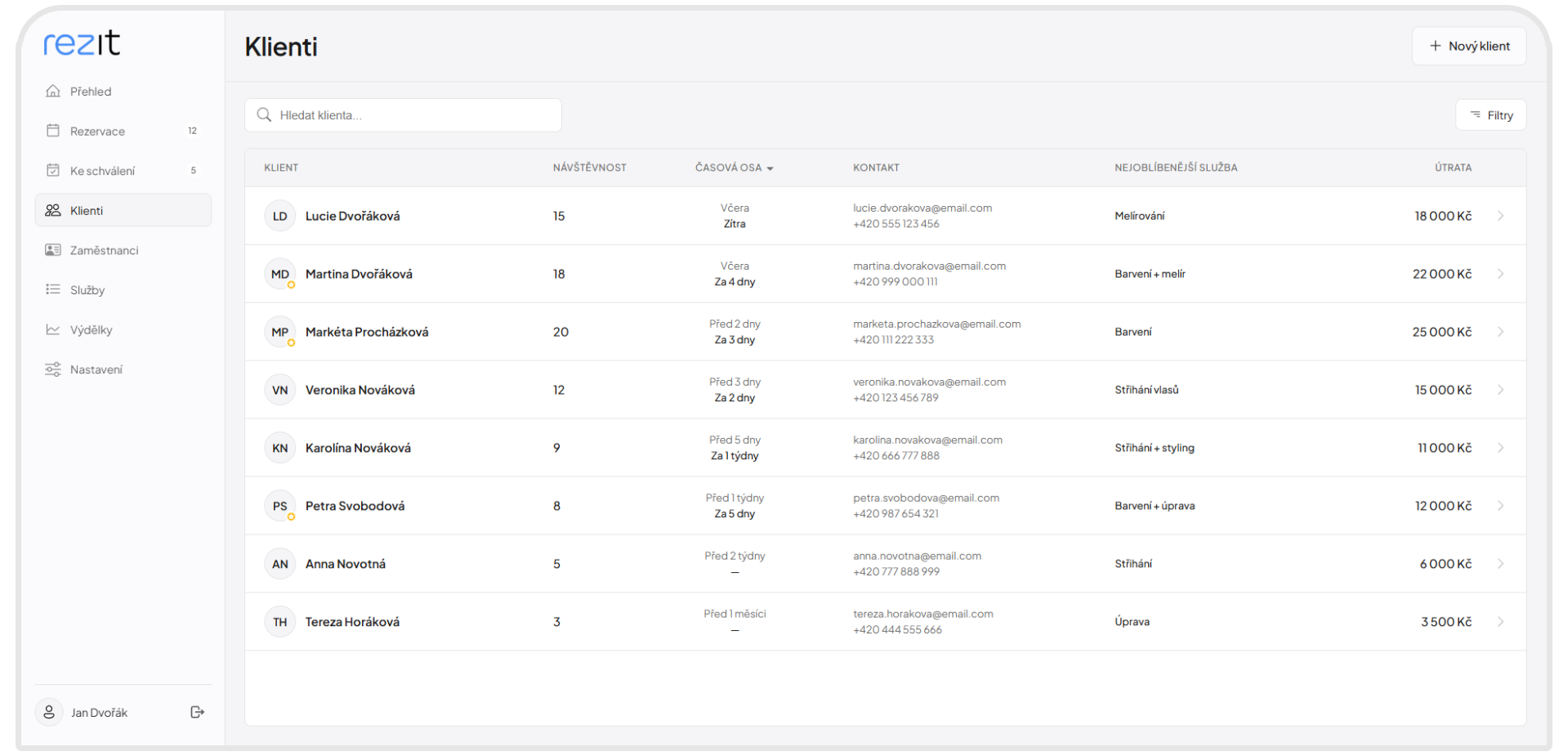Click the rezit logo
1568x756 pixels.
[x=82, y=43]
